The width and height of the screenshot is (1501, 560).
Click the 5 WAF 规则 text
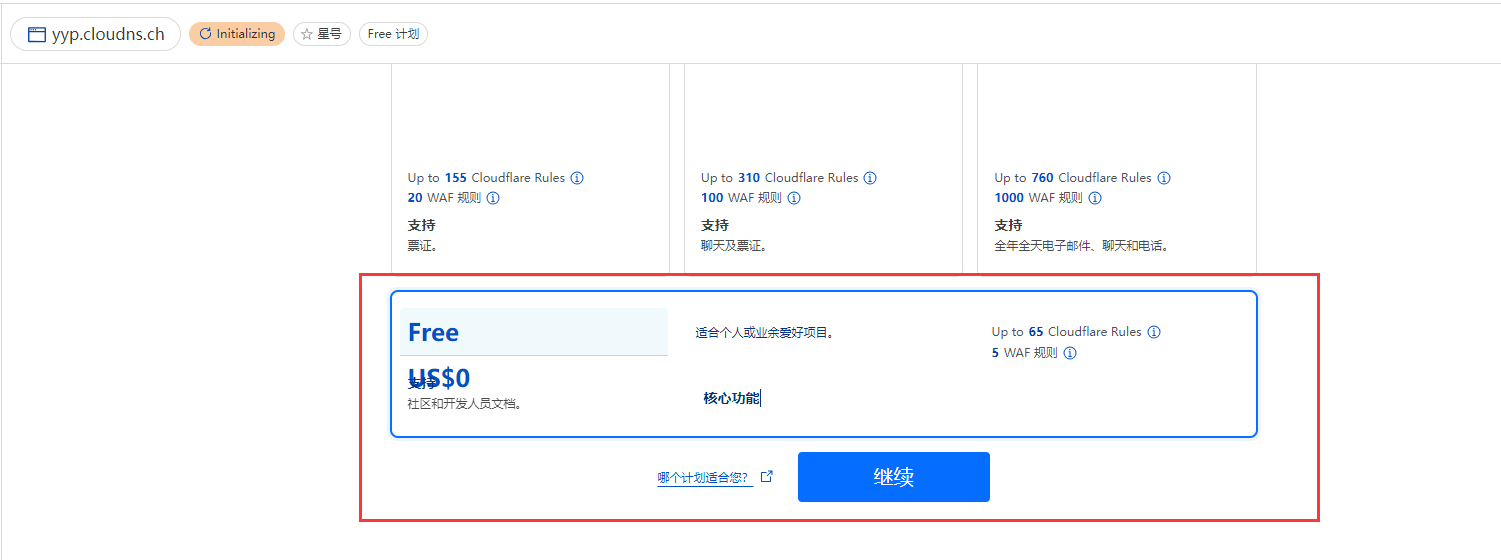1025,353
